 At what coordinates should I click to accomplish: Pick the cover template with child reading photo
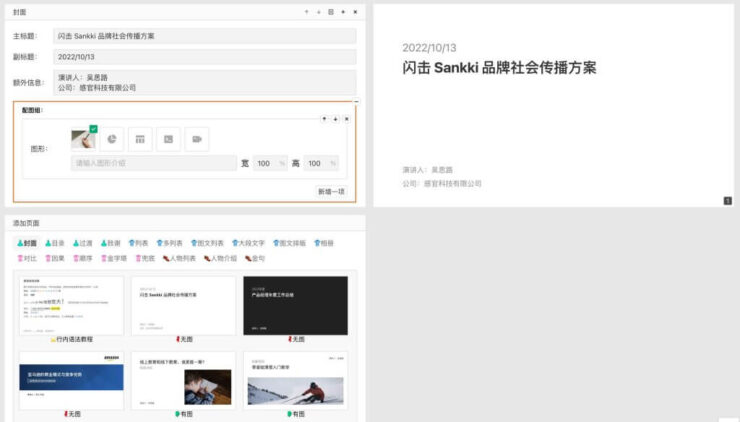point(183,380)
